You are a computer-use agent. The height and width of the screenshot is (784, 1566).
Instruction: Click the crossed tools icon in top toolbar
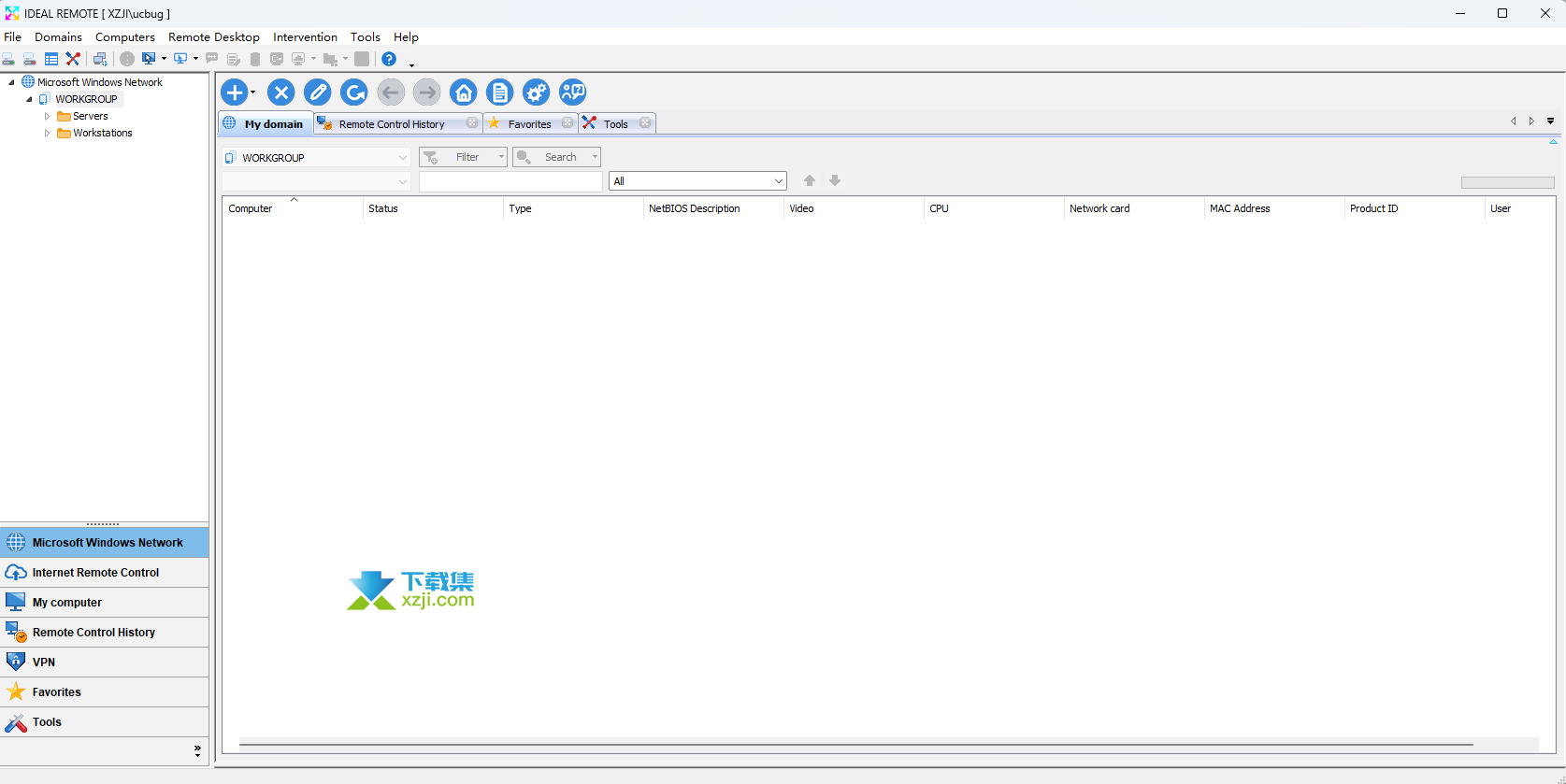pyautogui.click(x=73, y=59)
